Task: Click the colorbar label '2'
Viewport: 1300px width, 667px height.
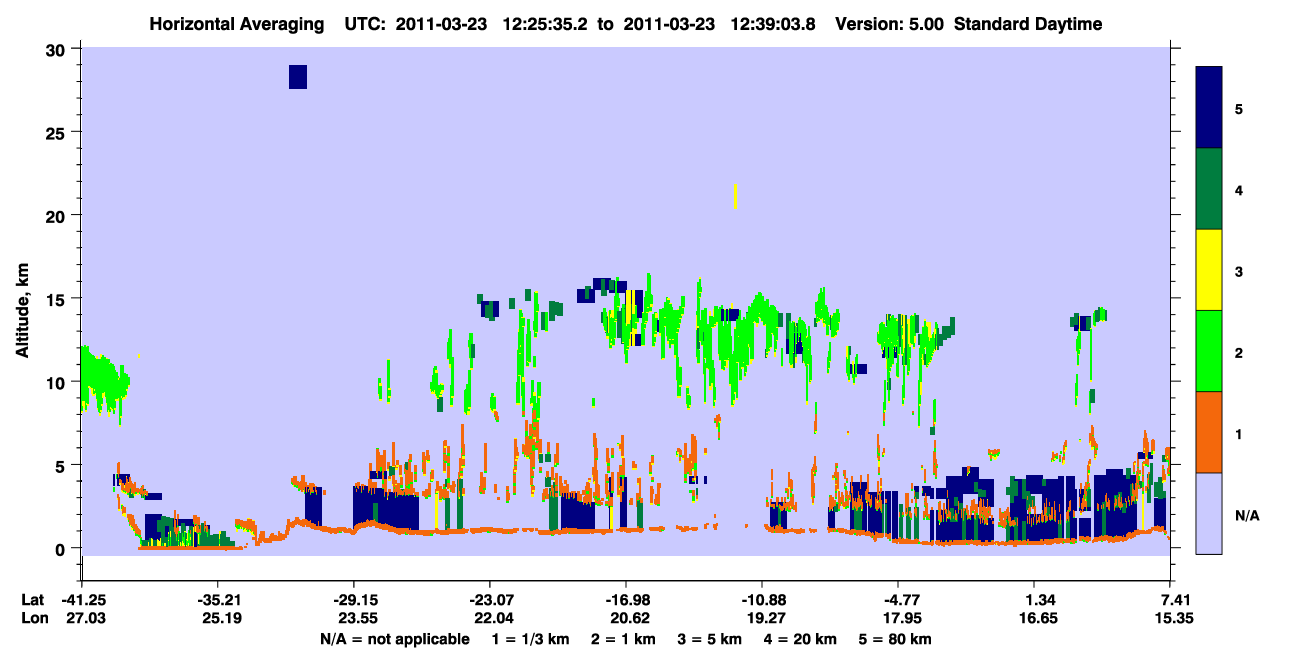Action: pos(1239,352)
